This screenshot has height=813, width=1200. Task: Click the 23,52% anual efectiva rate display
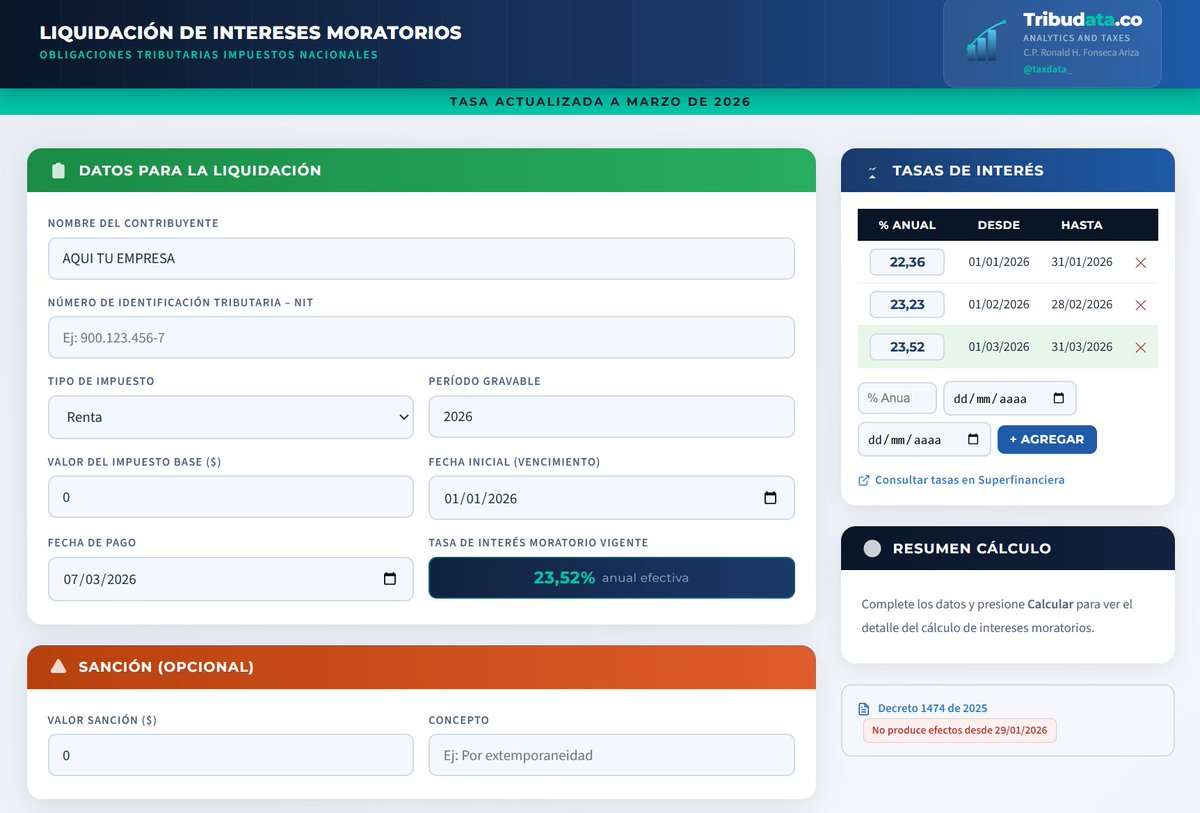(612, 578)
